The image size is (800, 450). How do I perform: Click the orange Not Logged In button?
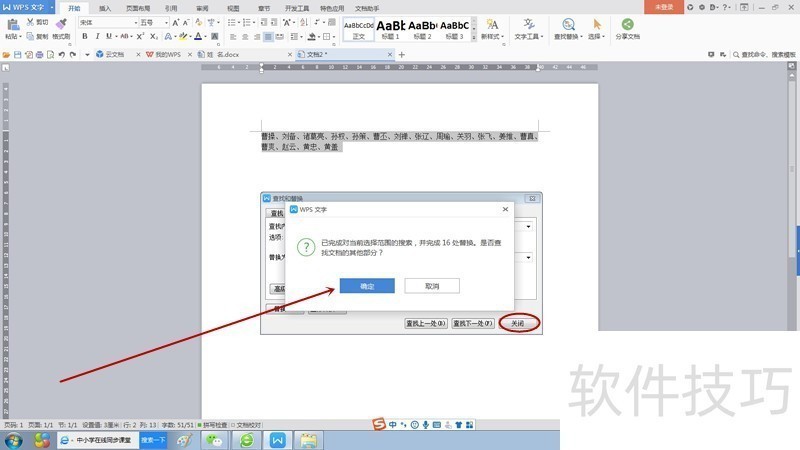(664, 7)
